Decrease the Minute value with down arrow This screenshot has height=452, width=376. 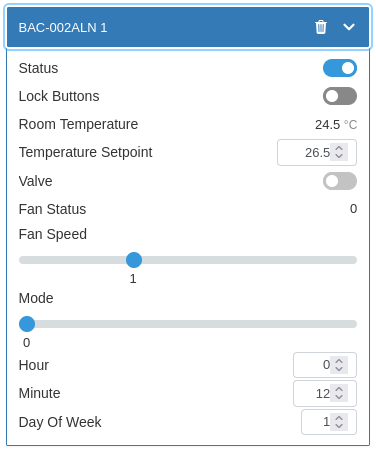[339, 397]
